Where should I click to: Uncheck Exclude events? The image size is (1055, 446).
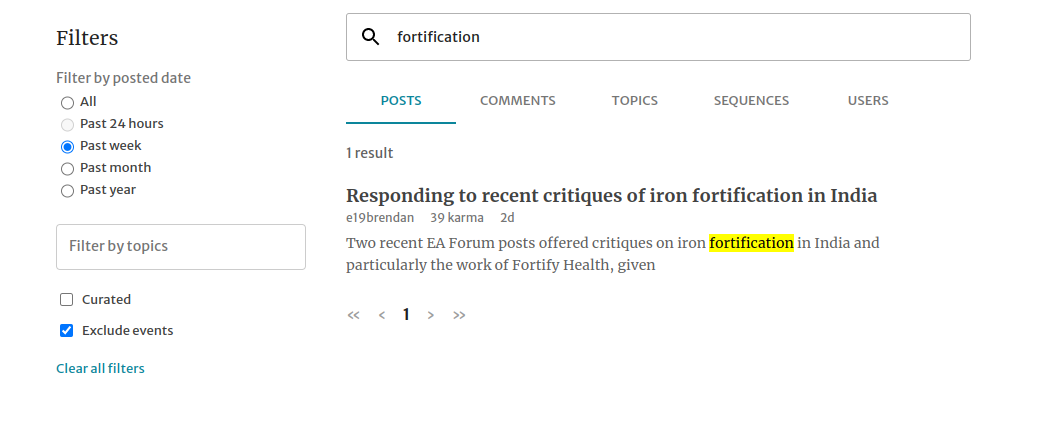click(x=67, y=331)
